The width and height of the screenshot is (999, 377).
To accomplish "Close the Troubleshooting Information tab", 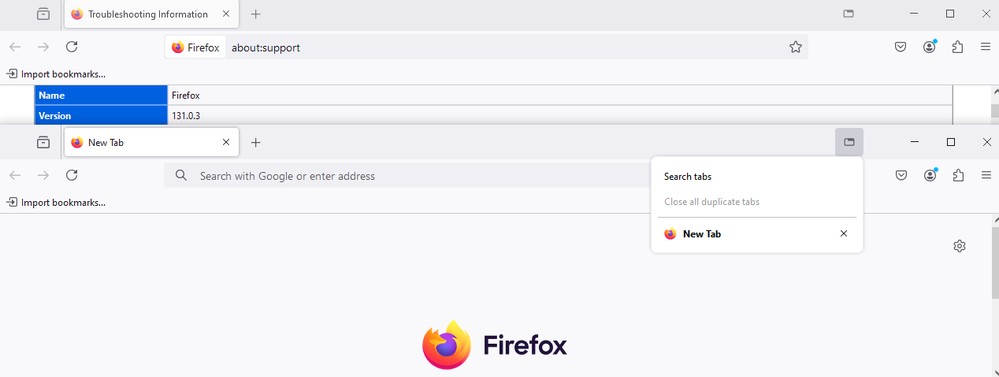I will (x=226, y=14).
